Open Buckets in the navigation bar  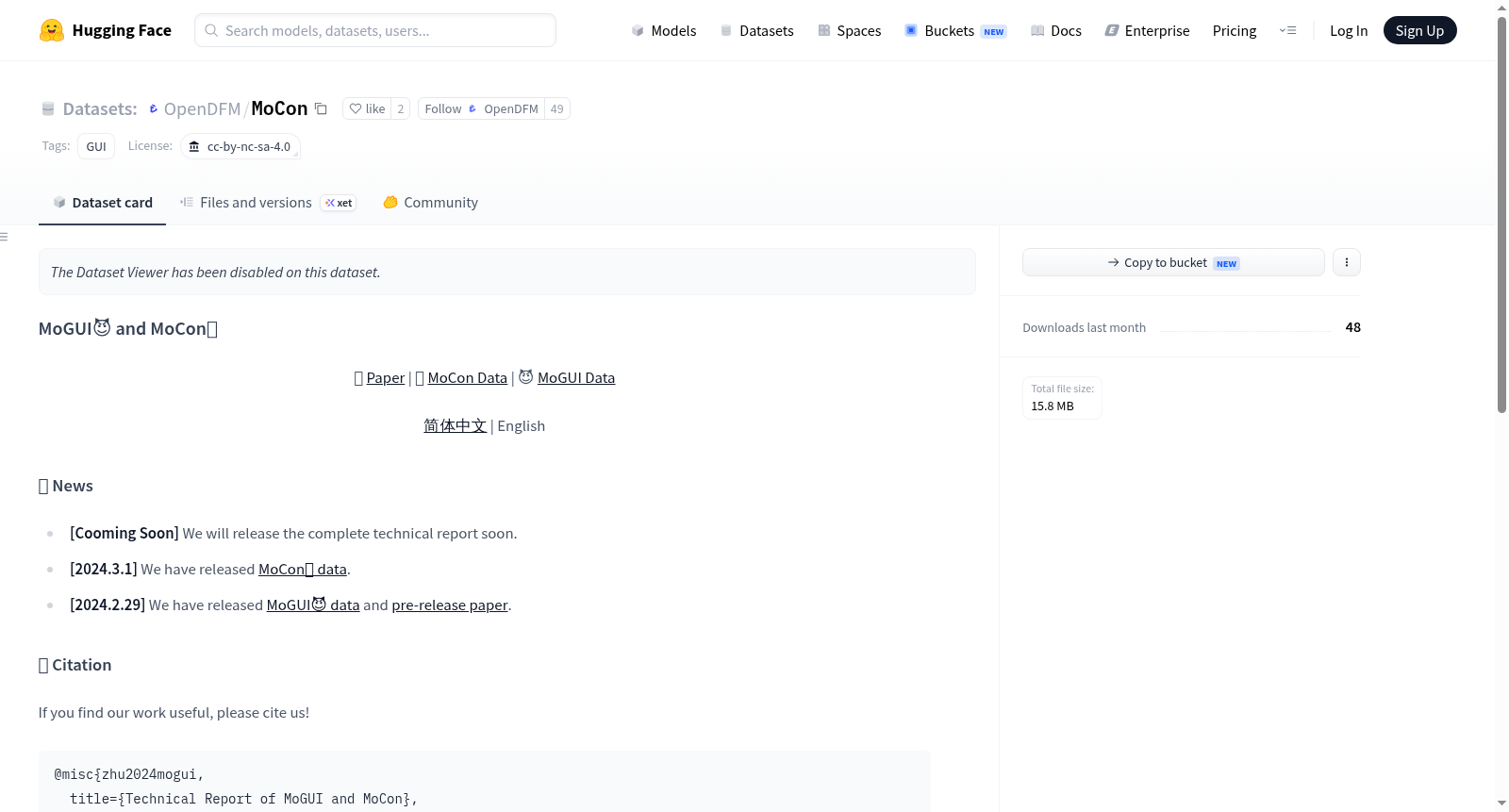coord(955,30)
